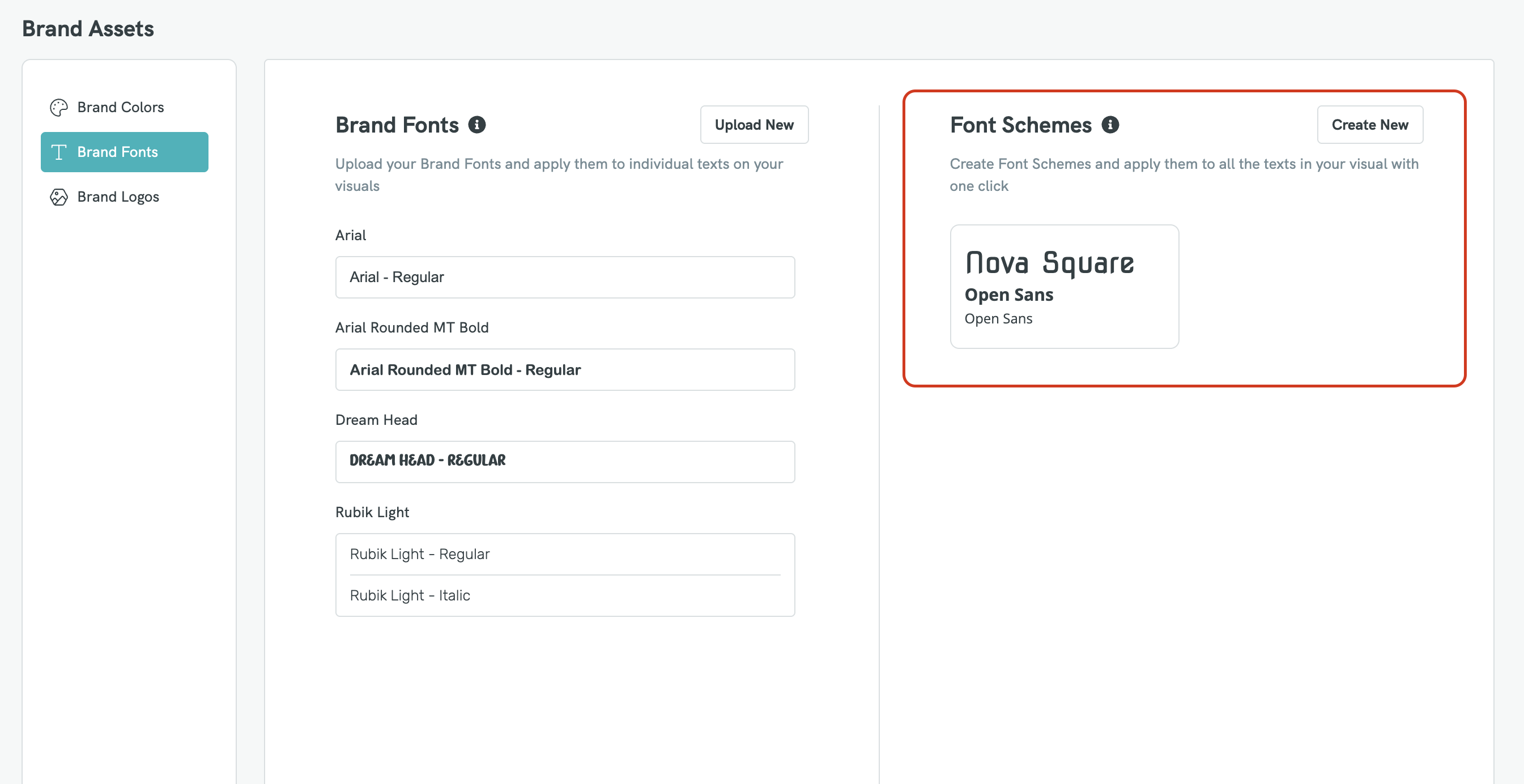
Task: Click the Dream Head family label
Action: (x=376, y=420)
